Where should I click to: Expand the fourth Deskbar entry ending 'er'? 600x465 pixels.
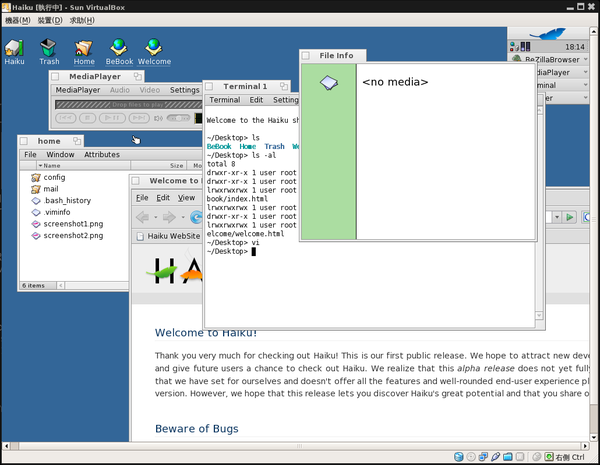coord(585,98)
